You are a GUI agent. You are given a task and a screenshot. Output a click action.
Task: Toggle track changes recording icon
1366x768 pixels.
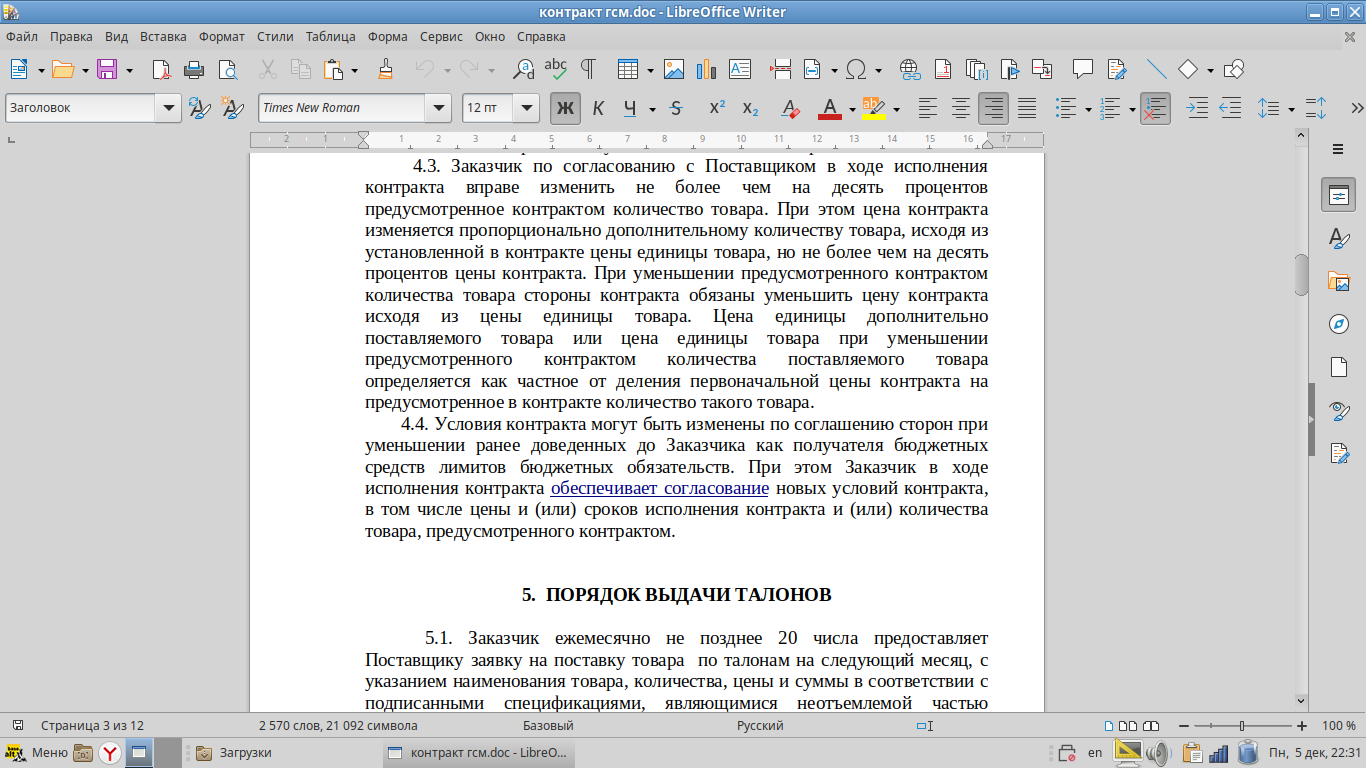tap(1116, 69)
